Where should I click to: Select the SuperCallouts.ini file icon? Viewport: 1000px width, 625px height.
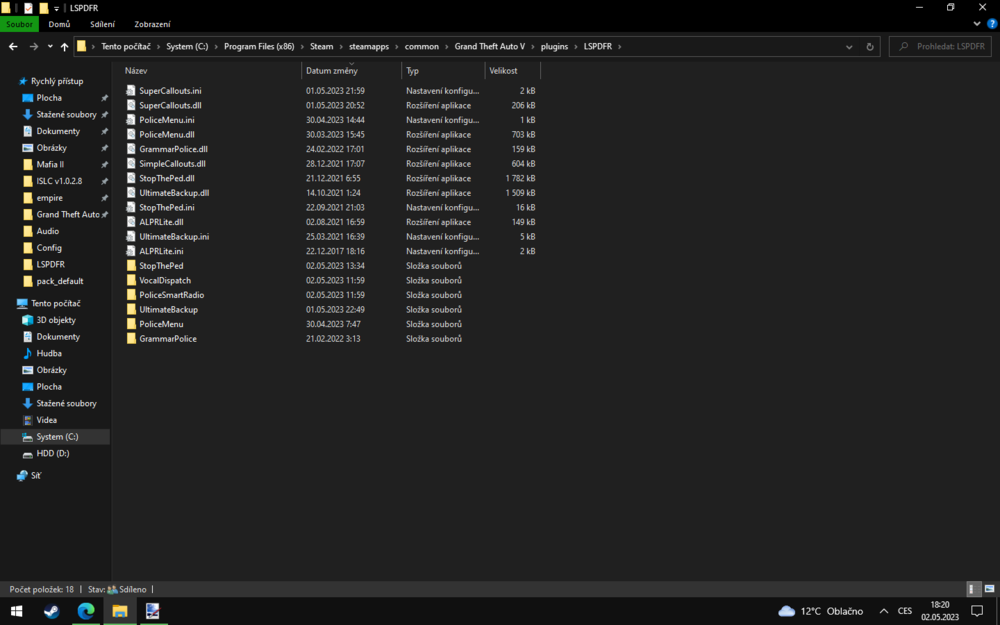131,91
